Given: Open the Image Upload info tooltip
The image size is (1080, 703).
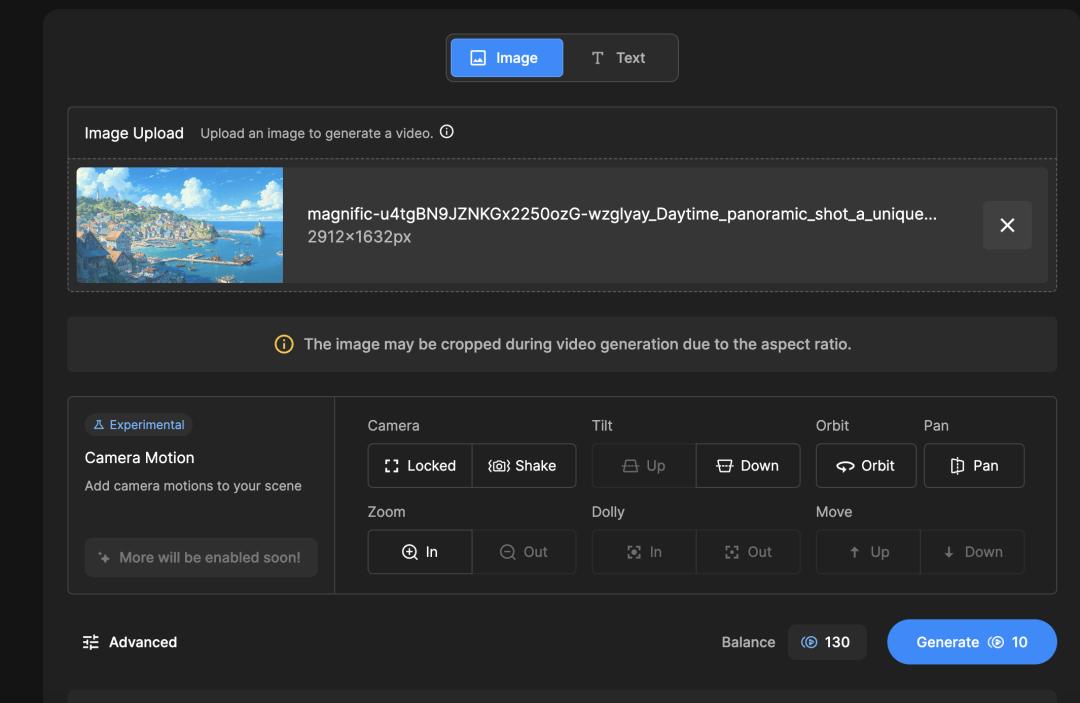Looking at the screenshot, I should click(x=446, y=131).
